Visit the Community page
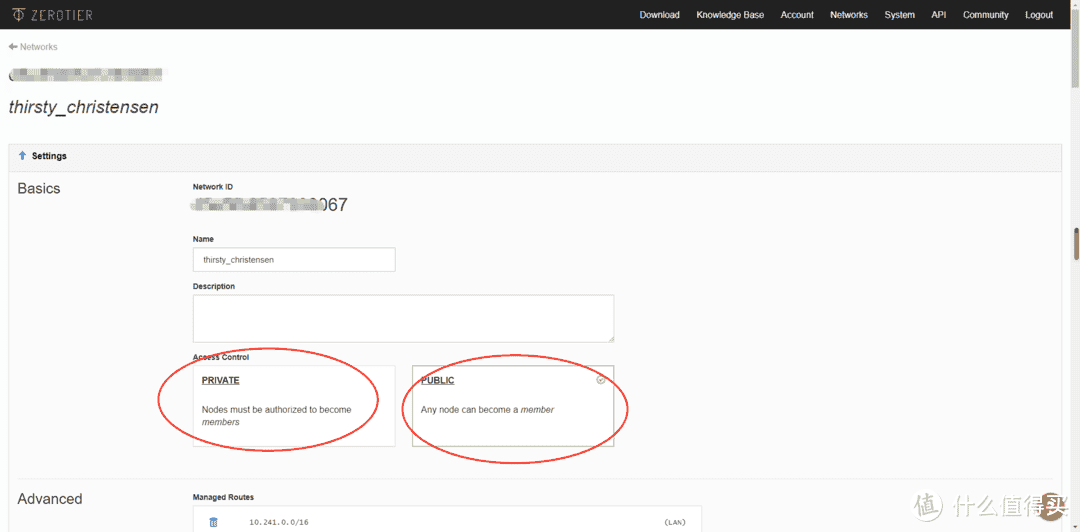The height and width of the screenshot is (532, 1080). point(986,14)
